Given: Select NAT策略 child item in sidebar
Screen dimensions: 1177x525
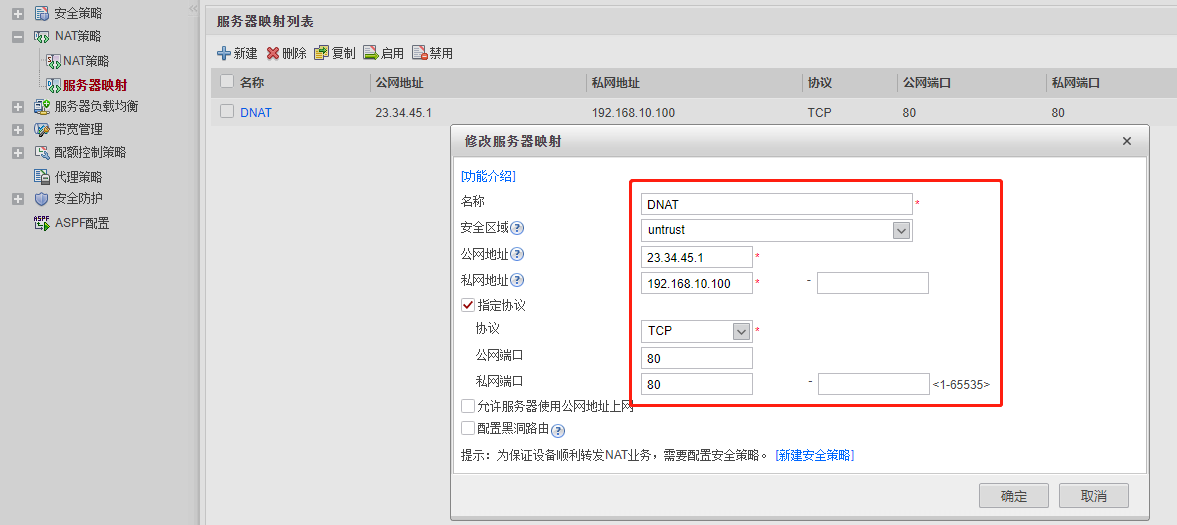Looking at the screenshot, I should coord(86,61).
